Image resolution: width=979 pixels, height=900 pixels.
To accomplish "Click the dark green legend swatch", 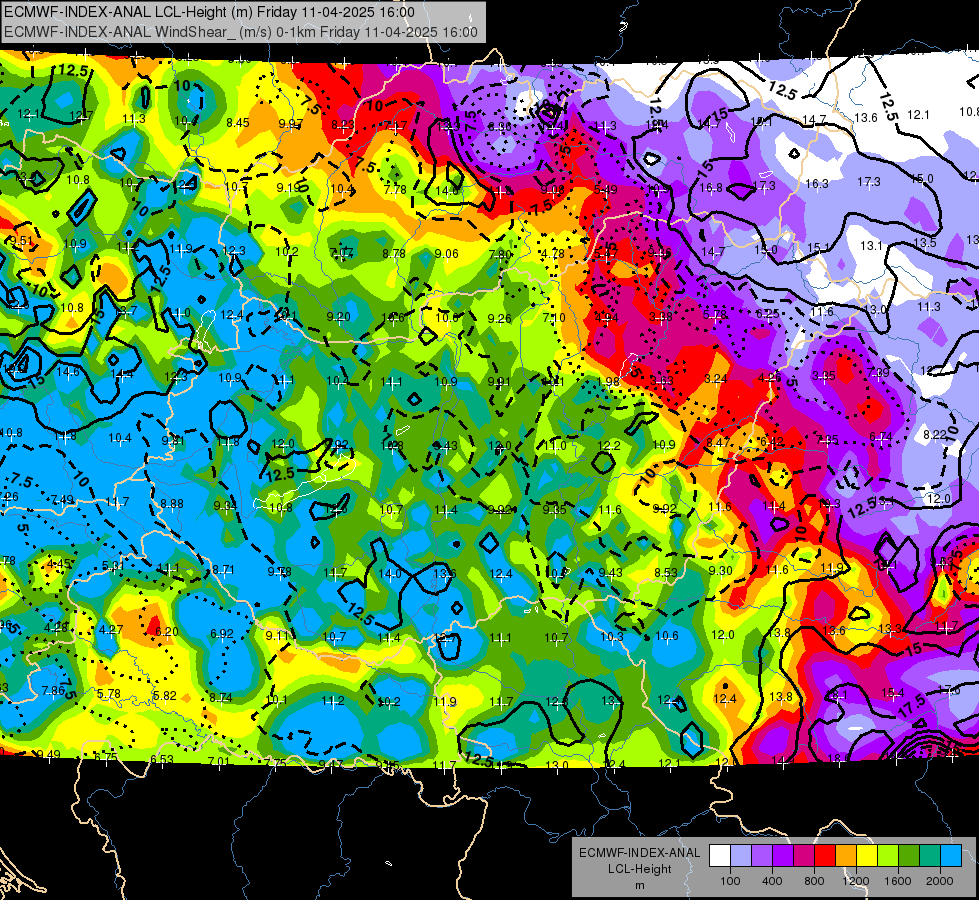I will coord(909,856).
